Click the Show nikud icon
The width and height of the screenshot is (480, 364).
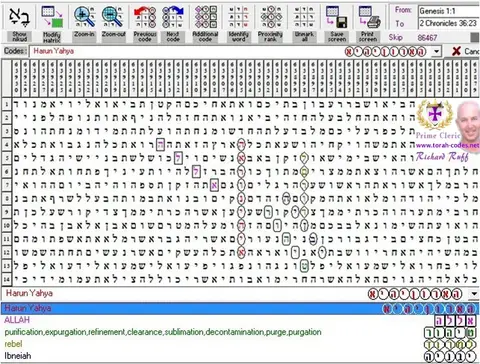tap(19, 17)
